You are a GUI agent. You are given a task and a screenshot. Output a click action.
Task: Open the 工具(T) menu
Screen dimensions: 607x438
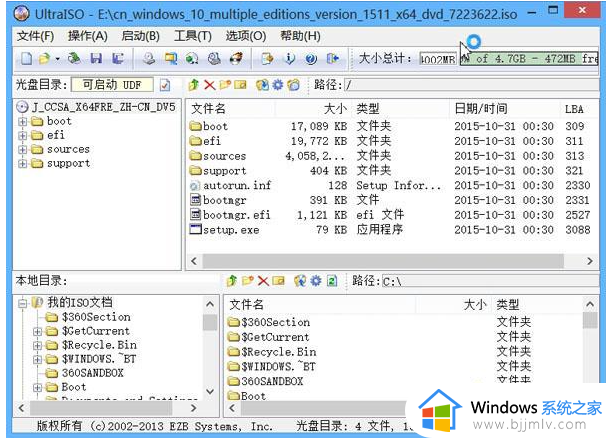pos(193,36)
